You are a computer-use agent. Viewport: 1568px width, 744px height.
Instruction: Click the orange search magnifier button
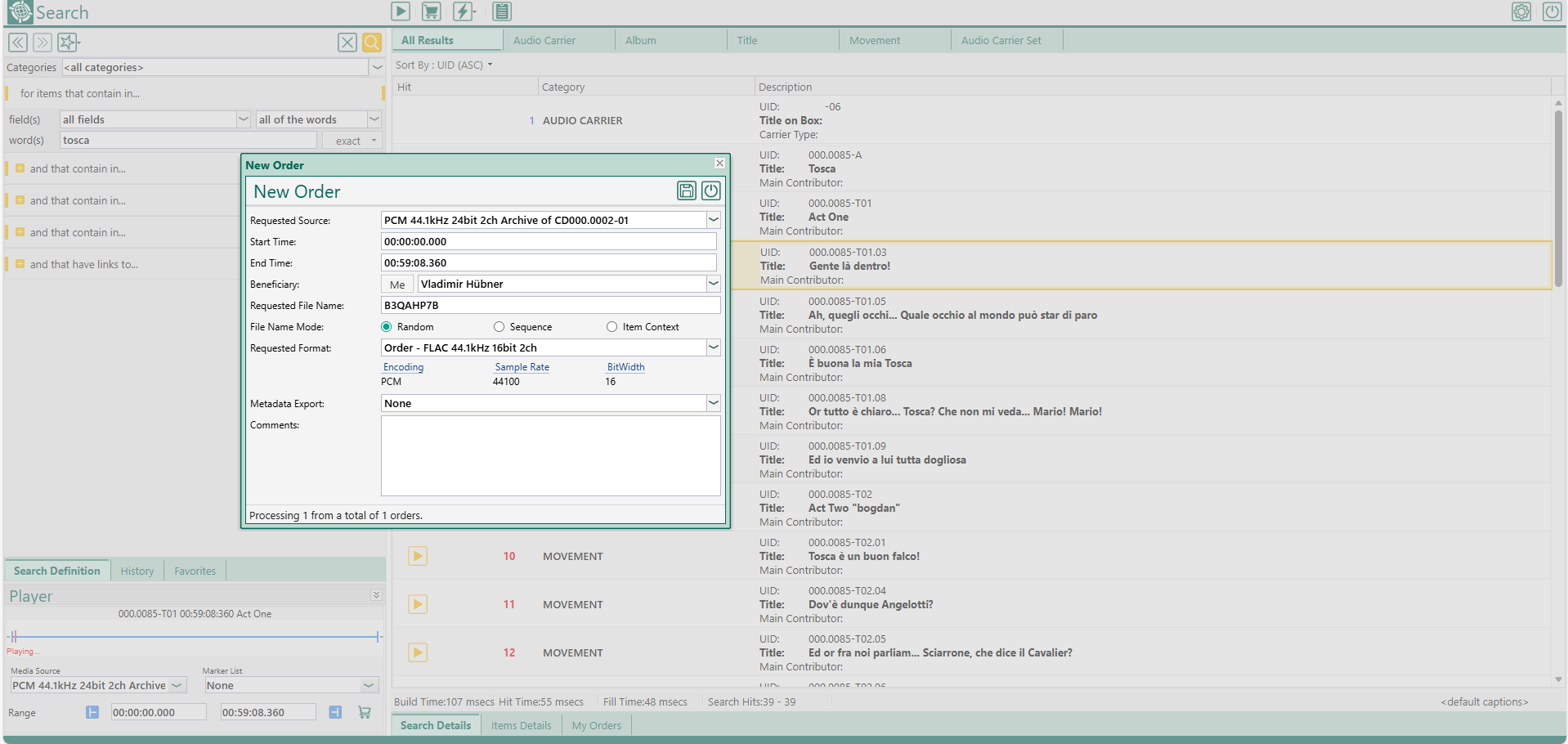point(372,43)
